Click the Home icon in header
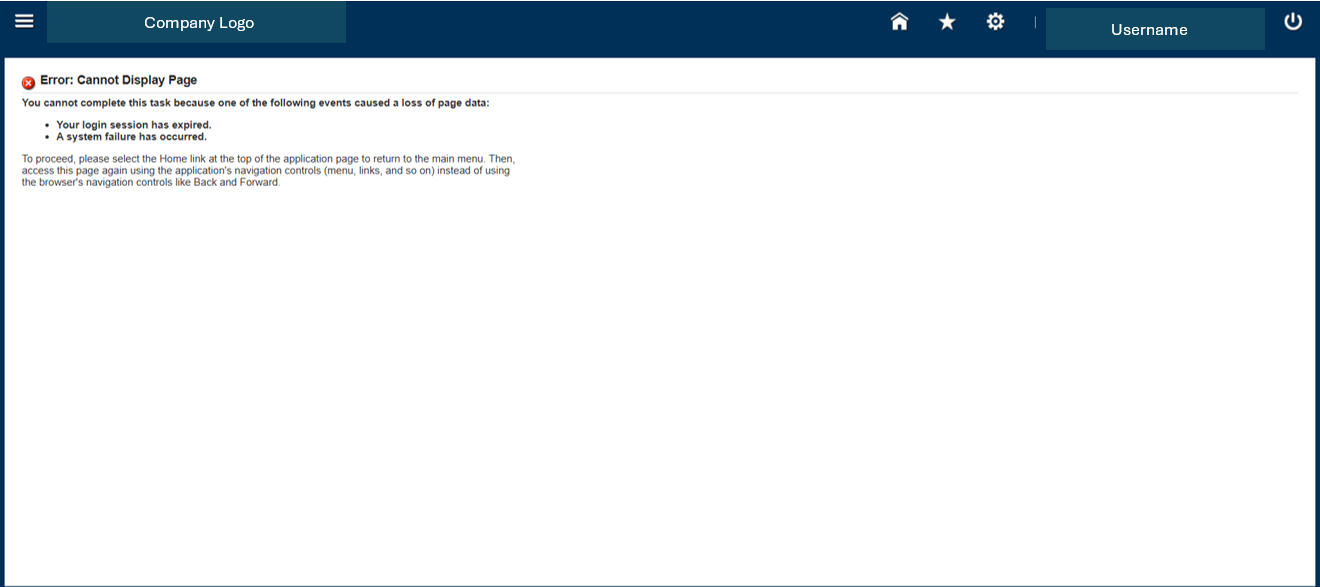The height and width of the screenshot is (587, 1320). click(899, 22)
